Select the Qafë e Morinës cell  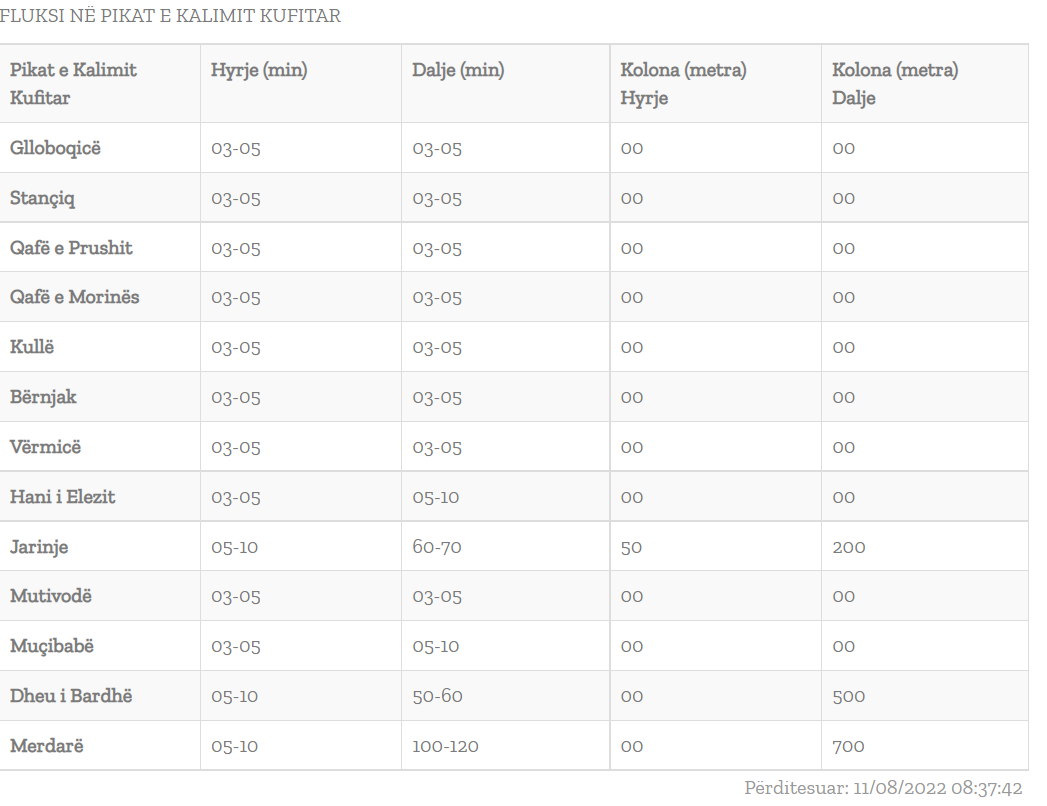tap(75, 297)
